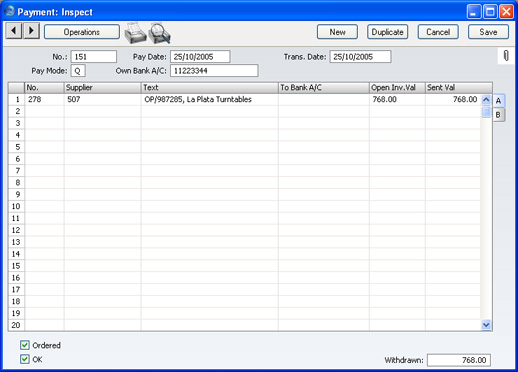Select row number 20 in the grid

pos(17,325)
